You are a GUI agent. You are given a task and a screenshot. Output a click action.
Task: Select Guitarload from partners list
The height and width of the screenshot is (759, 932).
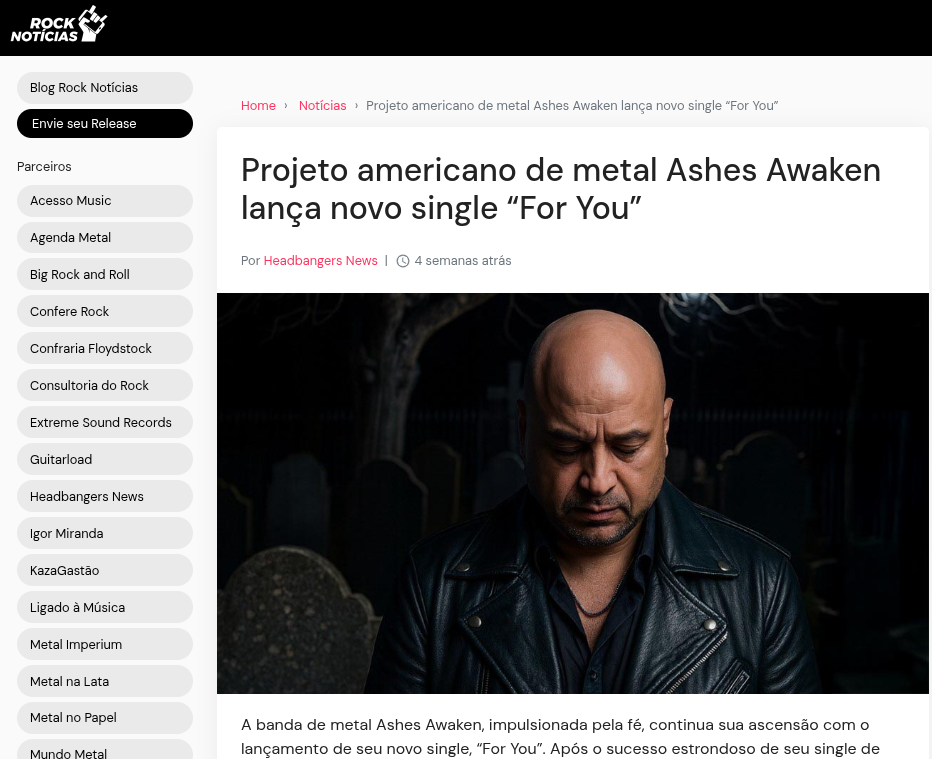click(x=105, y=459)
